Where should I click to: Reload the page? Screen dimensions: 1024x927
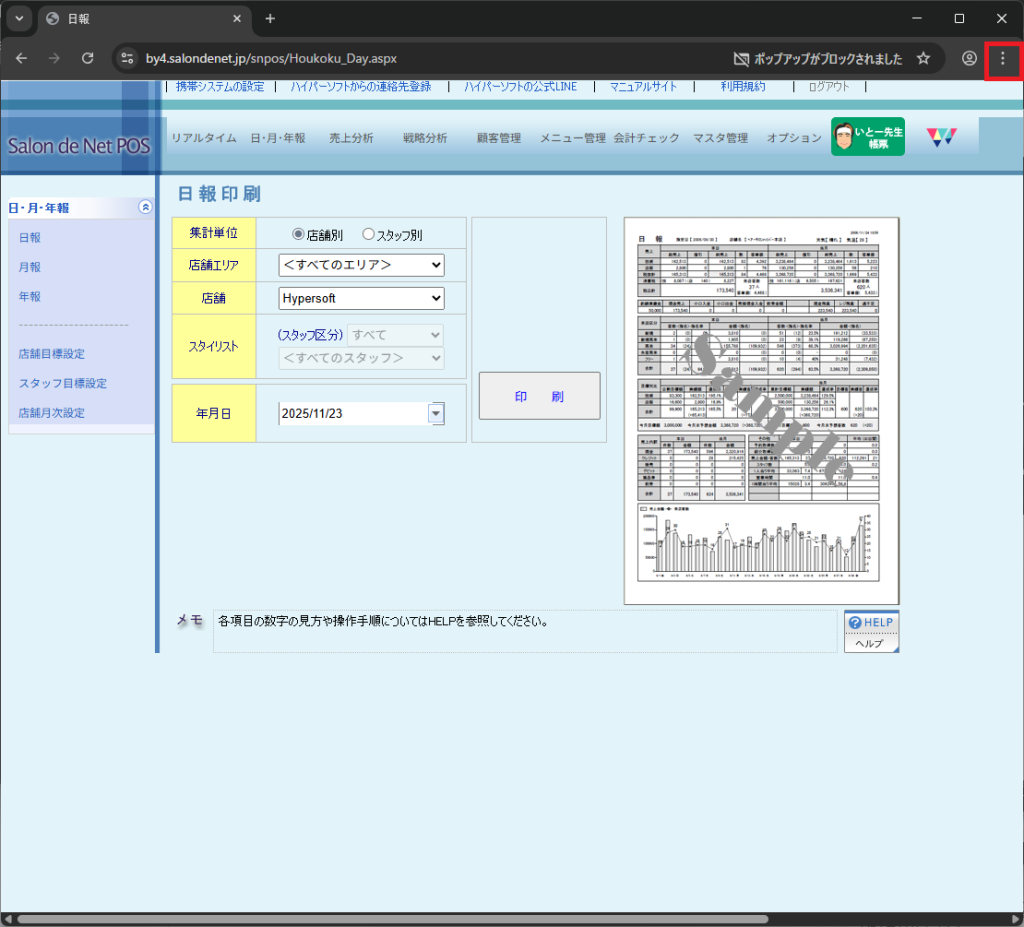(x=87, y=58)
